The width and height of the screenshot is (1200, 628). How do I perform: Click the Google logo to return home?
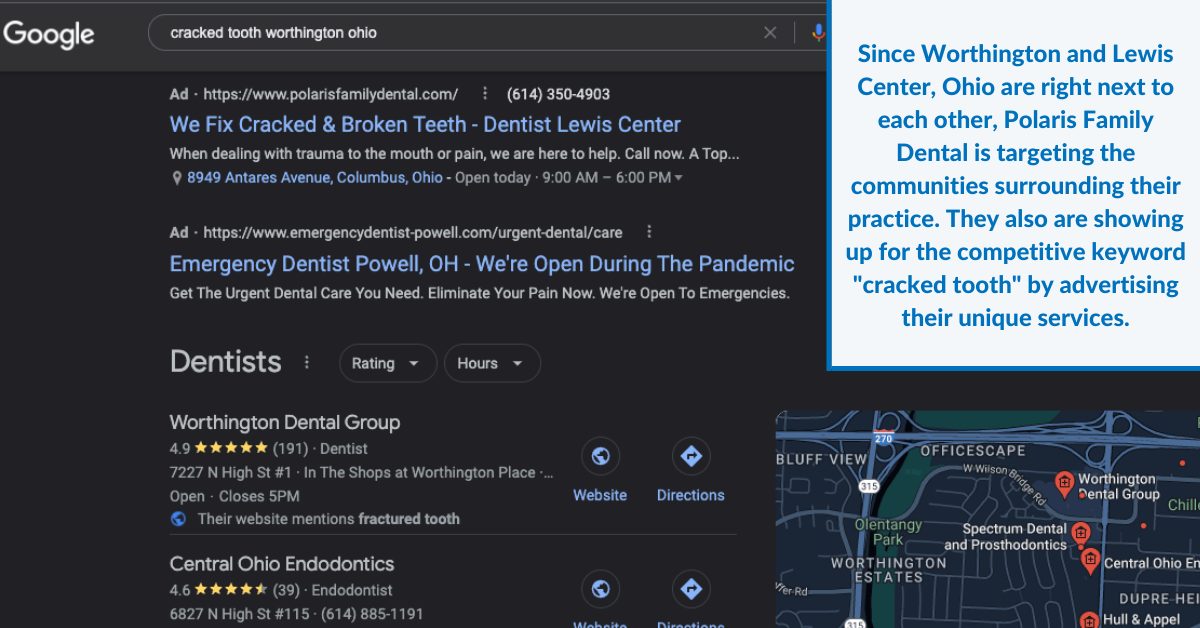[49, 34]
